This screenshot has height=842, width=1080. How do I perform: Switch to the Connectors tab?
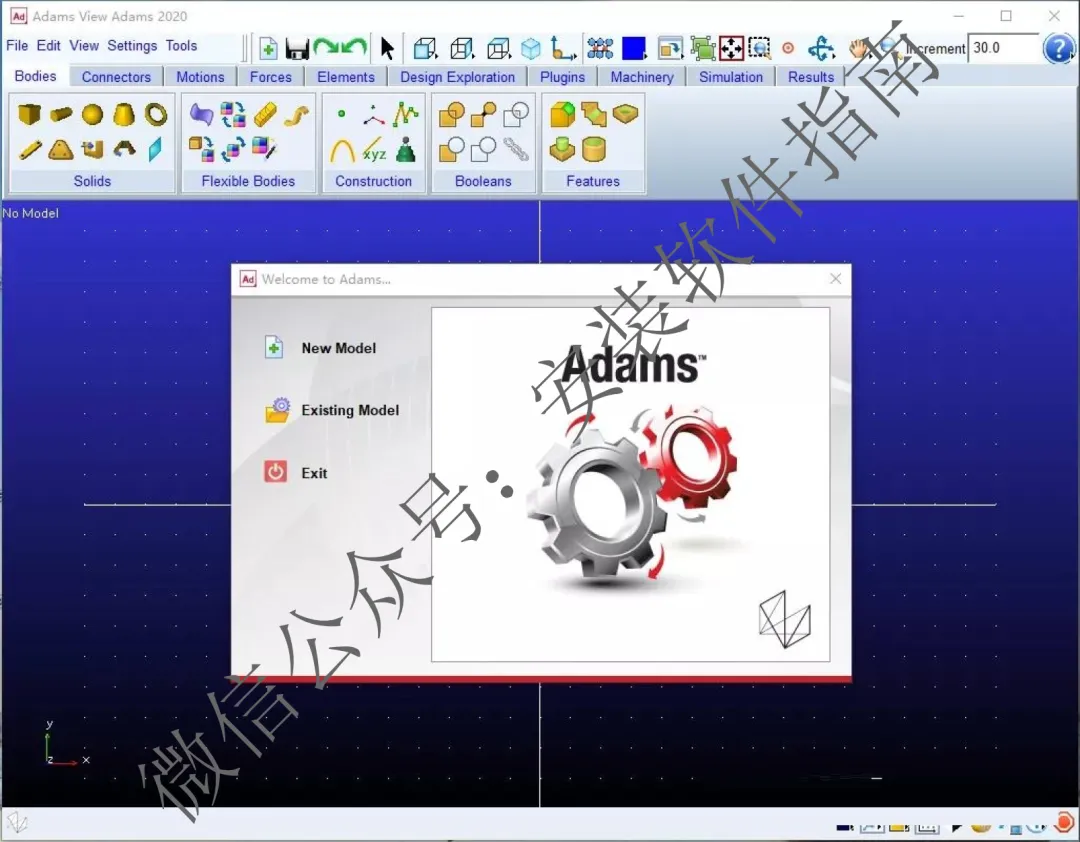coord(116,76)
